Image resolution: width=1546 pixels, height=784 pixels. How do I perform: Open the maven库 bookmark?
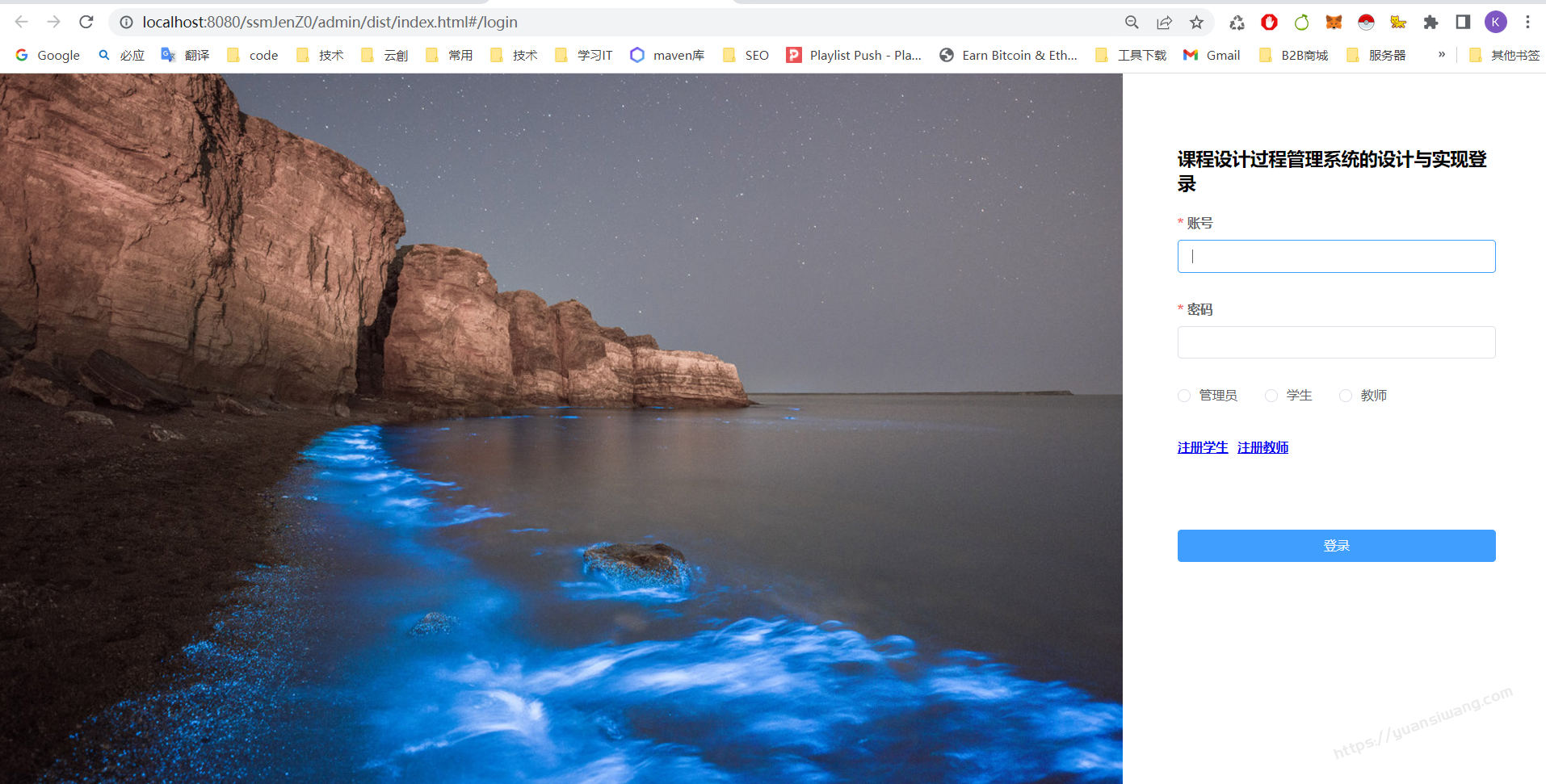coord(667,55)
